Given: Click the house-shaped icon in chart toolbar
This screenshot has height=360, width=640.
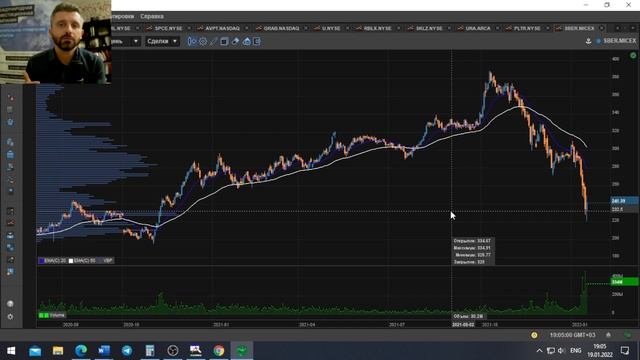Looking at the screenshot, I should [x=247, y=41].
